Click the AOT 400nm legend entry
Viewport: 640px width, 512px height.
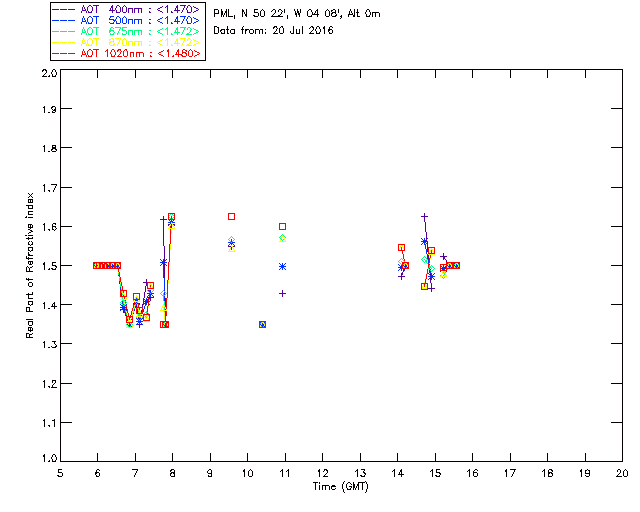coord(127,9)
